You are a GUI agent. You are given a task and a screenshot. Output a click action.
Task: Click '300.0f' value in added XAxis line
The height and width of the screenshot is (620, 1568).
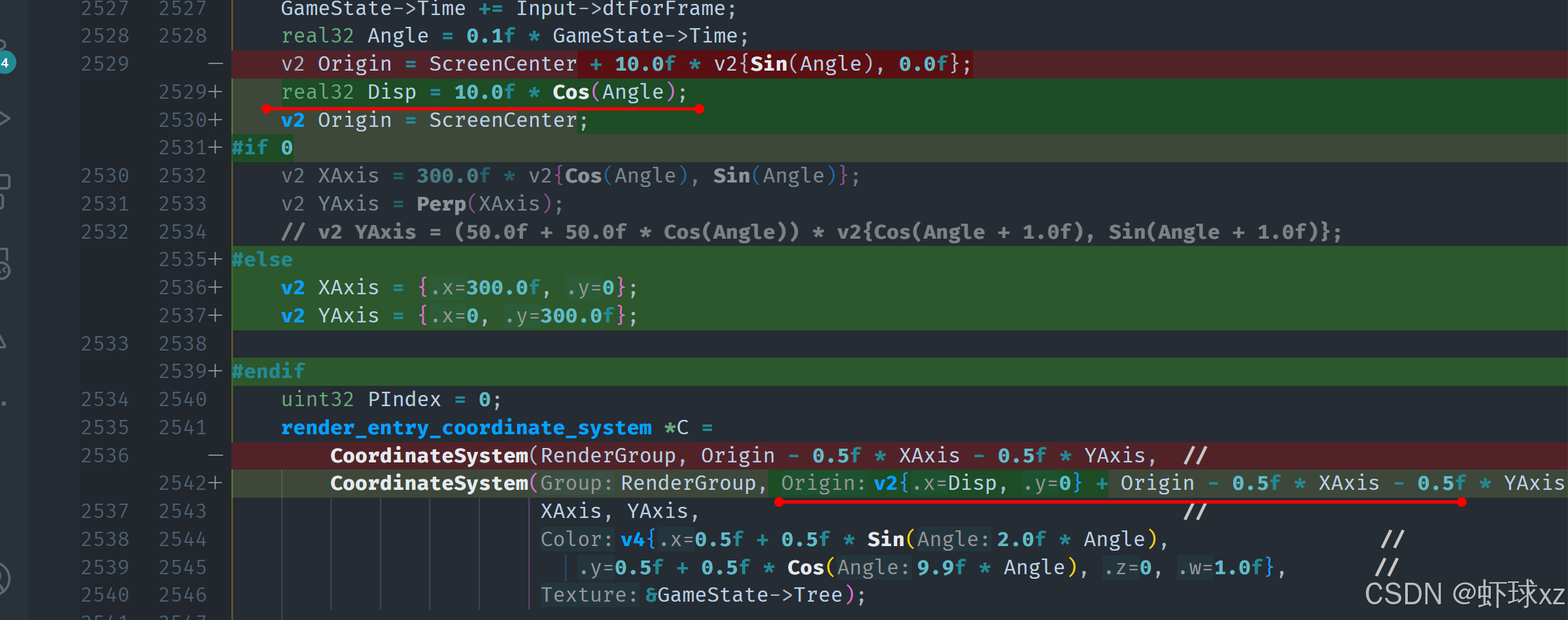point(503,288)
